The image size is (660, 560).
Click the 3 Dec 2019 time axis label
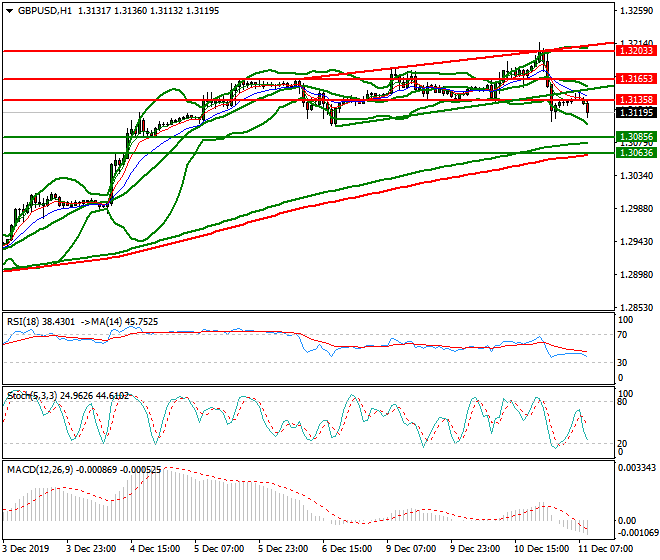26,549
